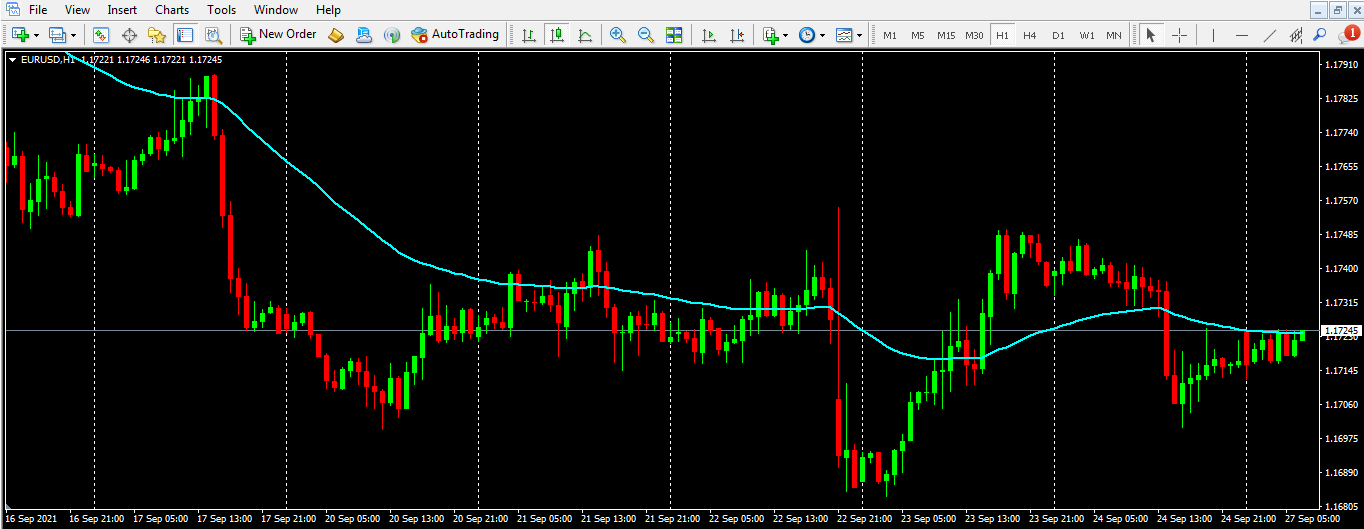Screen dimensions: 1364x529
Task: Select the H4 timeframe
Action: (x=1030, y=35)
